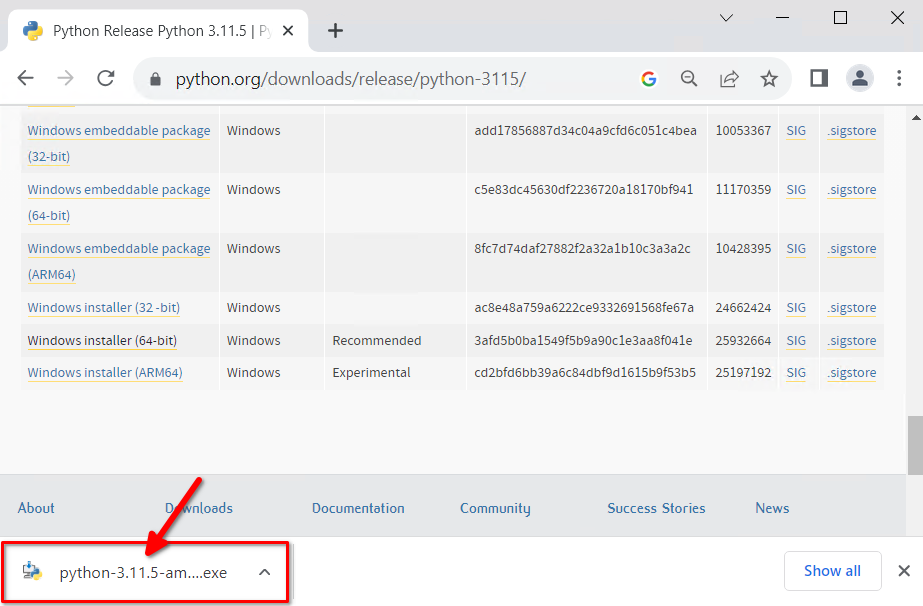
Task: Click the Recommended description cell
Action: [x=377, y=340]
